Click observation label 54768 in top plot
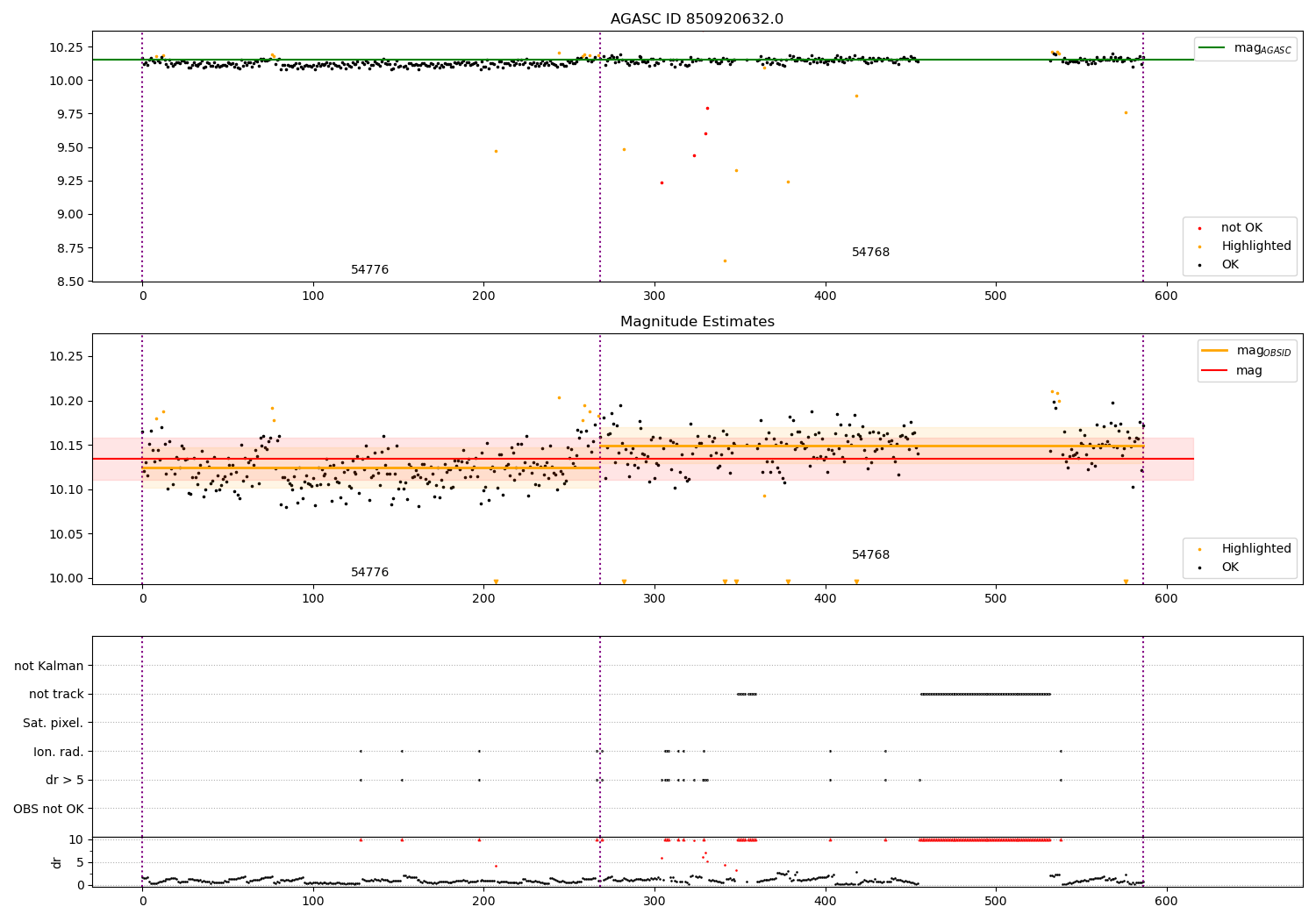 tap(870, 253)
